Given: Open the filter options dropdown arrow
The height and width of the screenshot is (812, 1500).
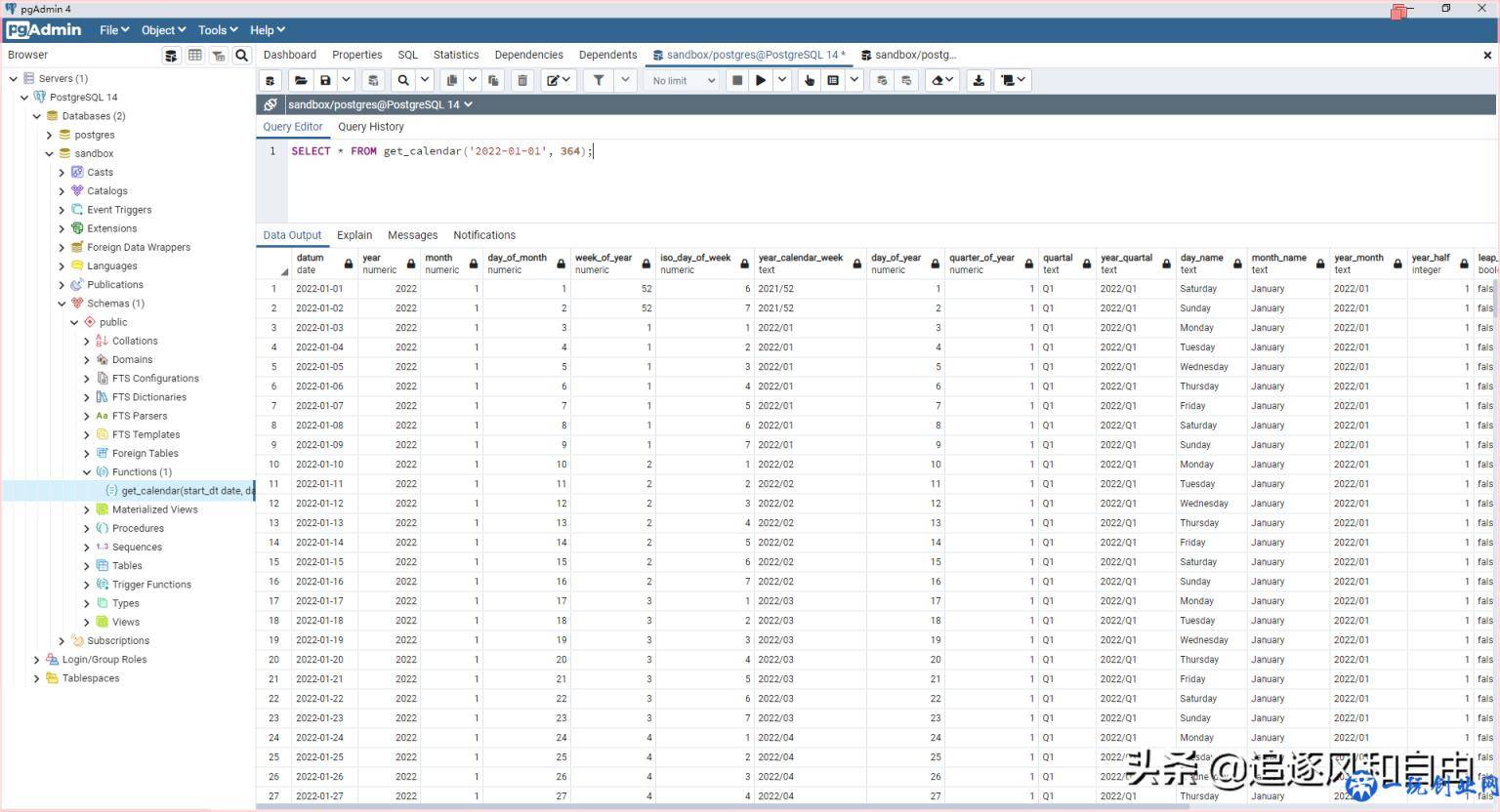Looking at the screenshot, I should click(x=625, y=80).
